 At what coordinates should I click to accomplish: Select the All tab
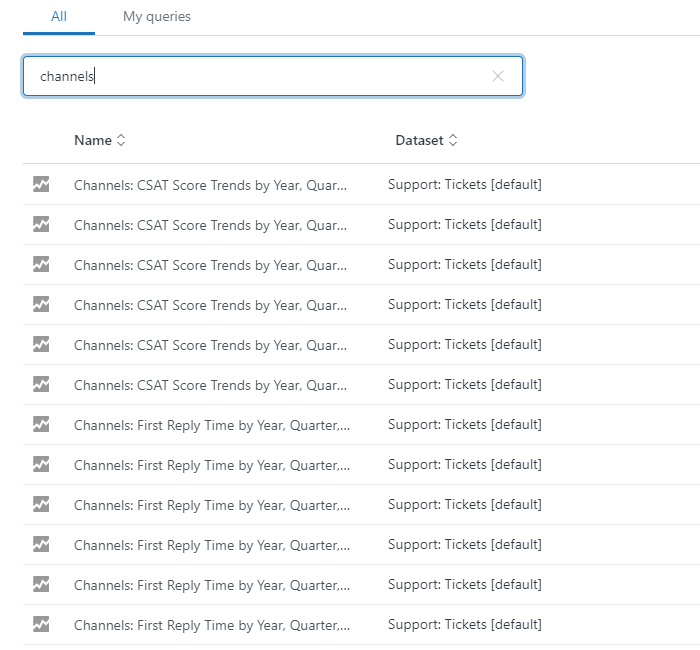click(59, 17)
